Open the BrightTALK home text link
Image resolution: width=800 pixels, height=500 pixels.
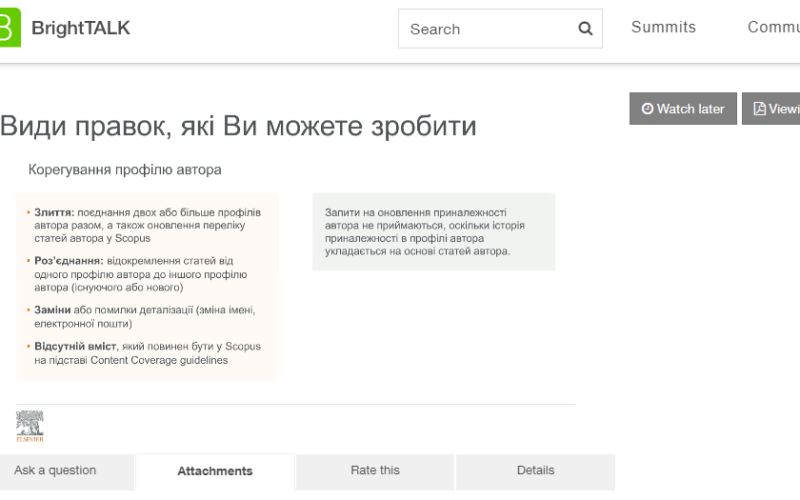(80, 28)
